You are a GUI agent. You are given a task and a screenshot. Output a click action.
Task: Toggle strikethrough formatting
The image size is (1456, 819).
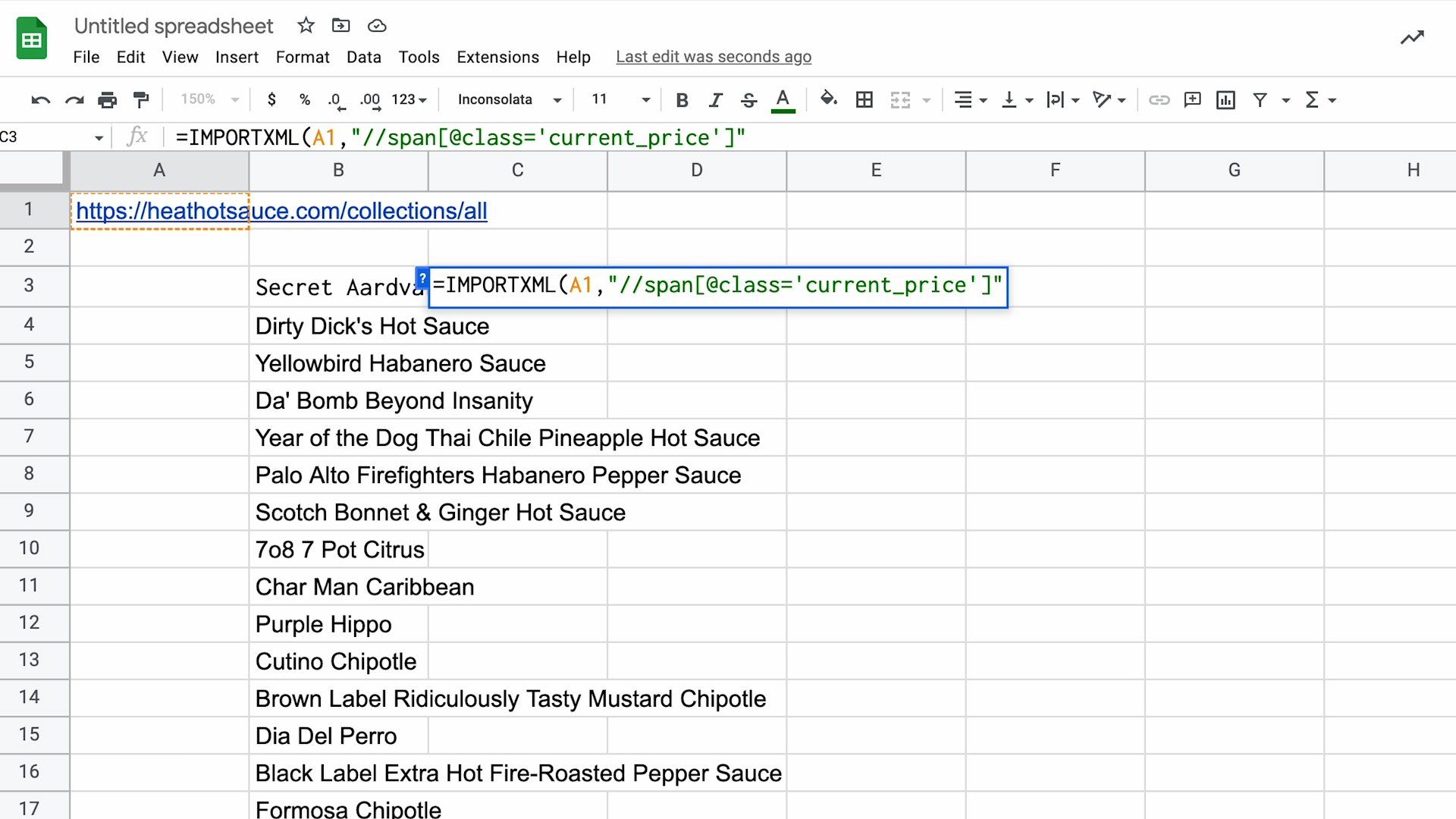click(x=748, y=99)
